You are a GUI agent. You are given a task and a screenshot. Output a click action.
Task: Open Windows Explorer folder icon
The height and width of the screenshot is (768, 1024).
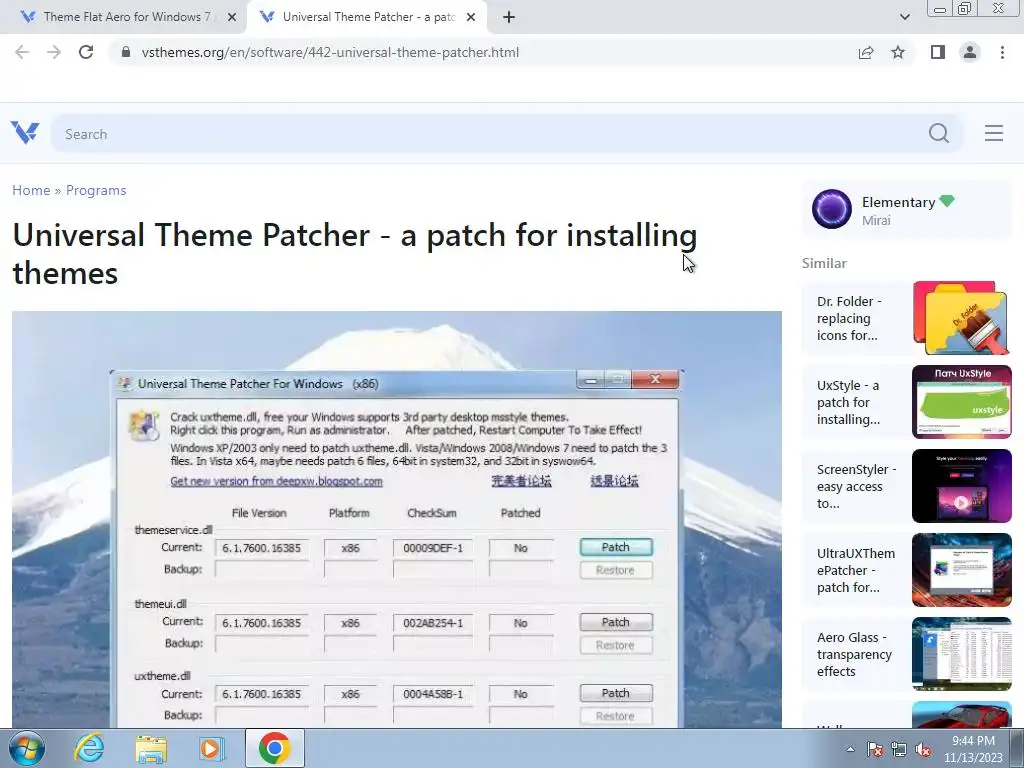tap(151, 748)
